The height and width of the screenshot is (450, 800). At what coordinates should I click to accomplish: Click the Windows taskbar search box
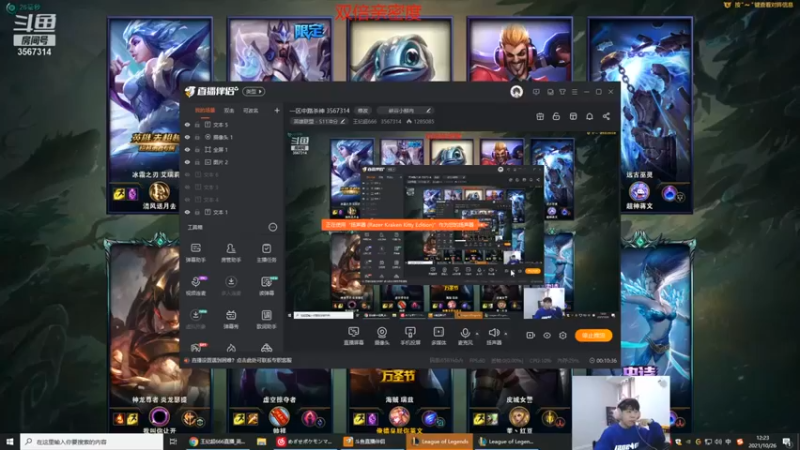[x=91, y=442]
